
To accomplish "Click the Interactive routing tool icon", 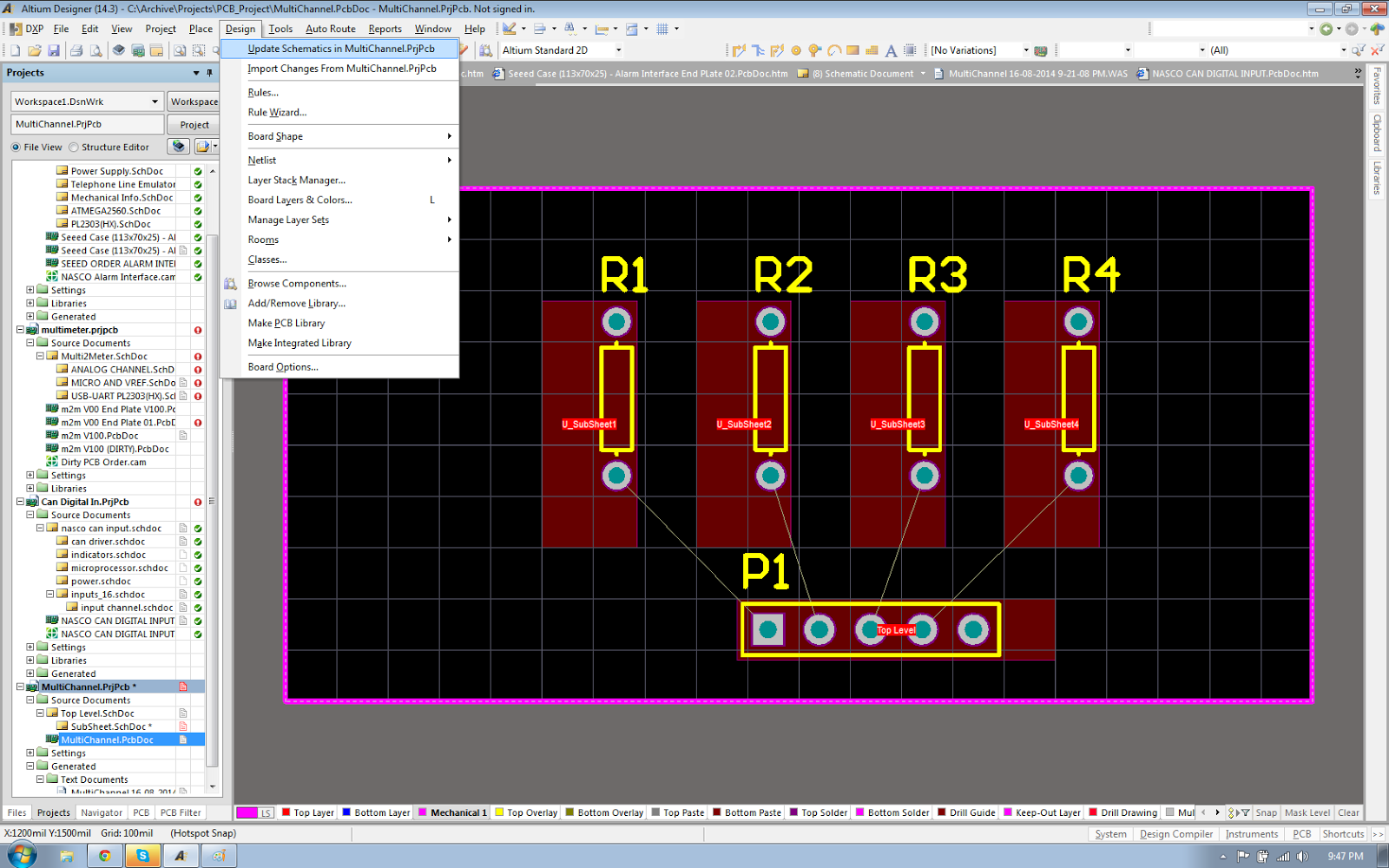I will tap(739, 50).
